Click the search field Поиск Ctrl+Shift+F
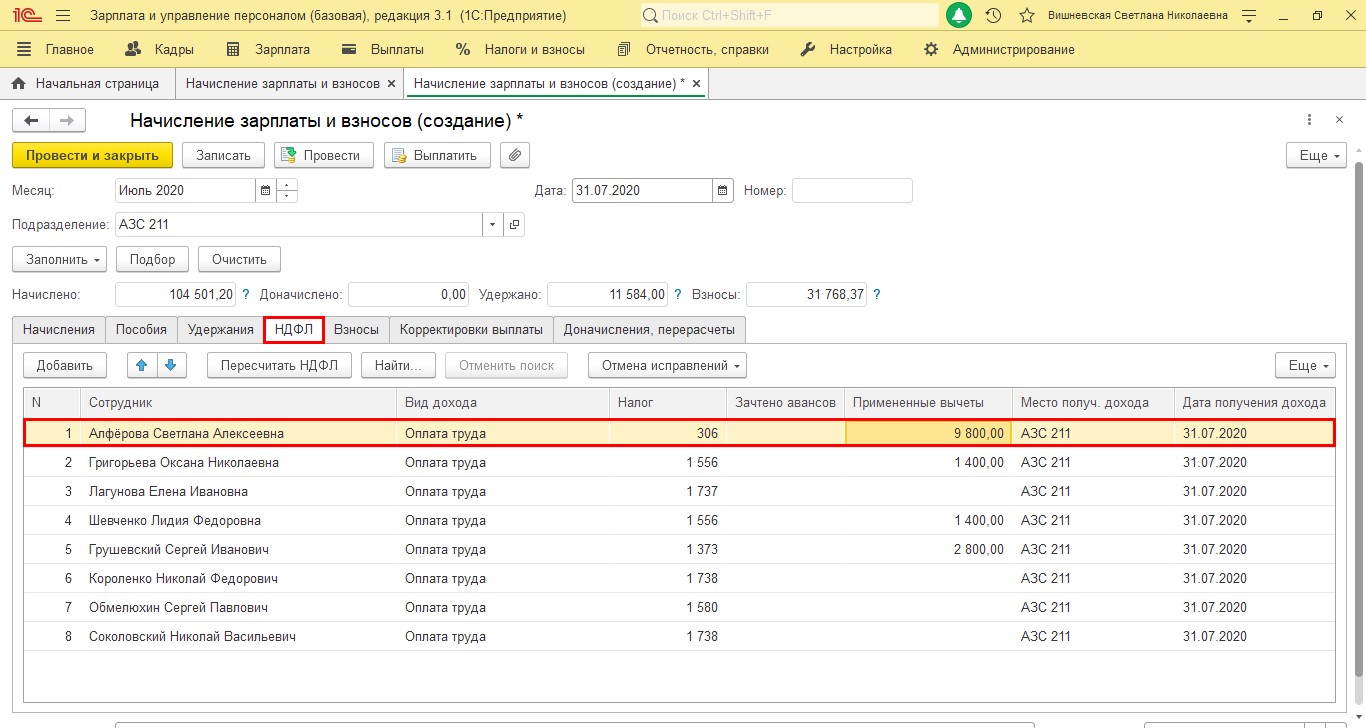The width and height of the screenshot is (1366, 728). pyautogui.click(x=789, y=16)
